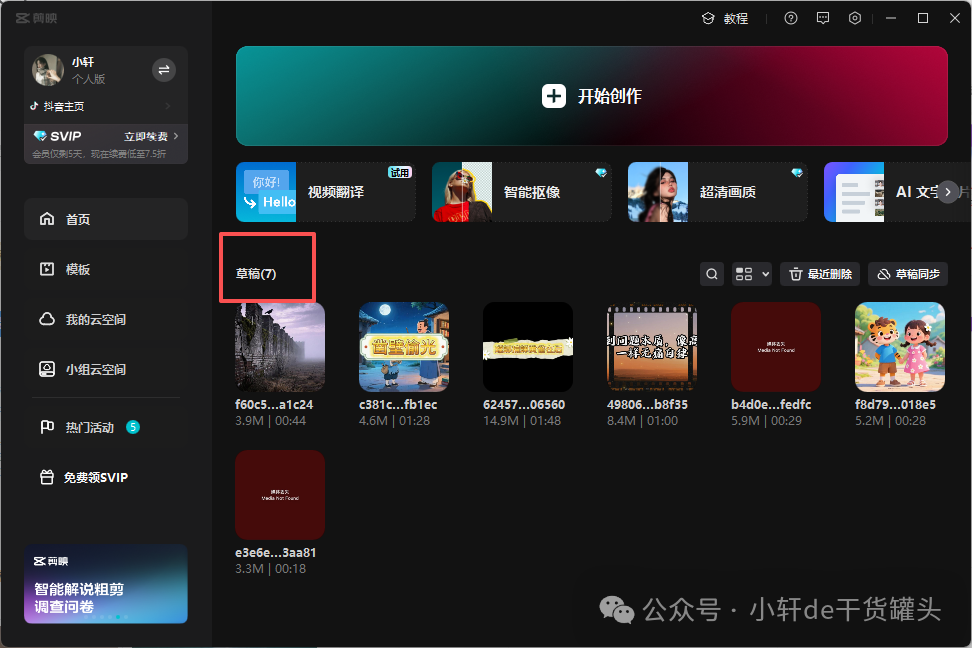Click the 剪映 logo in the title bar
Image resolution: width=972 pixels, height=648 pixels.
pos(36,19)
